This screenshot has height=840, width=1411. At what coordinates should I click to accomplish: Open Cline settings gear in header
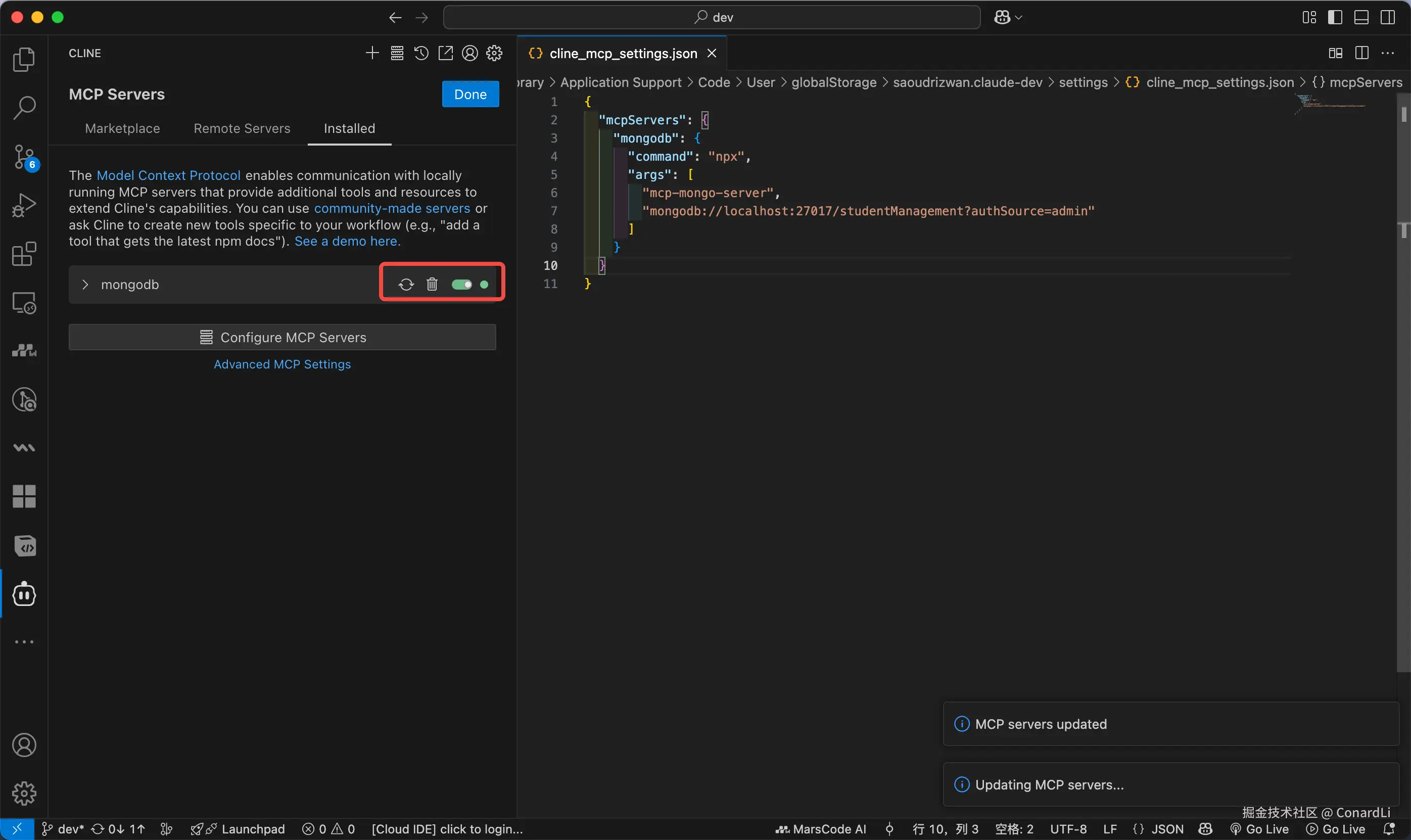(494, 53)
